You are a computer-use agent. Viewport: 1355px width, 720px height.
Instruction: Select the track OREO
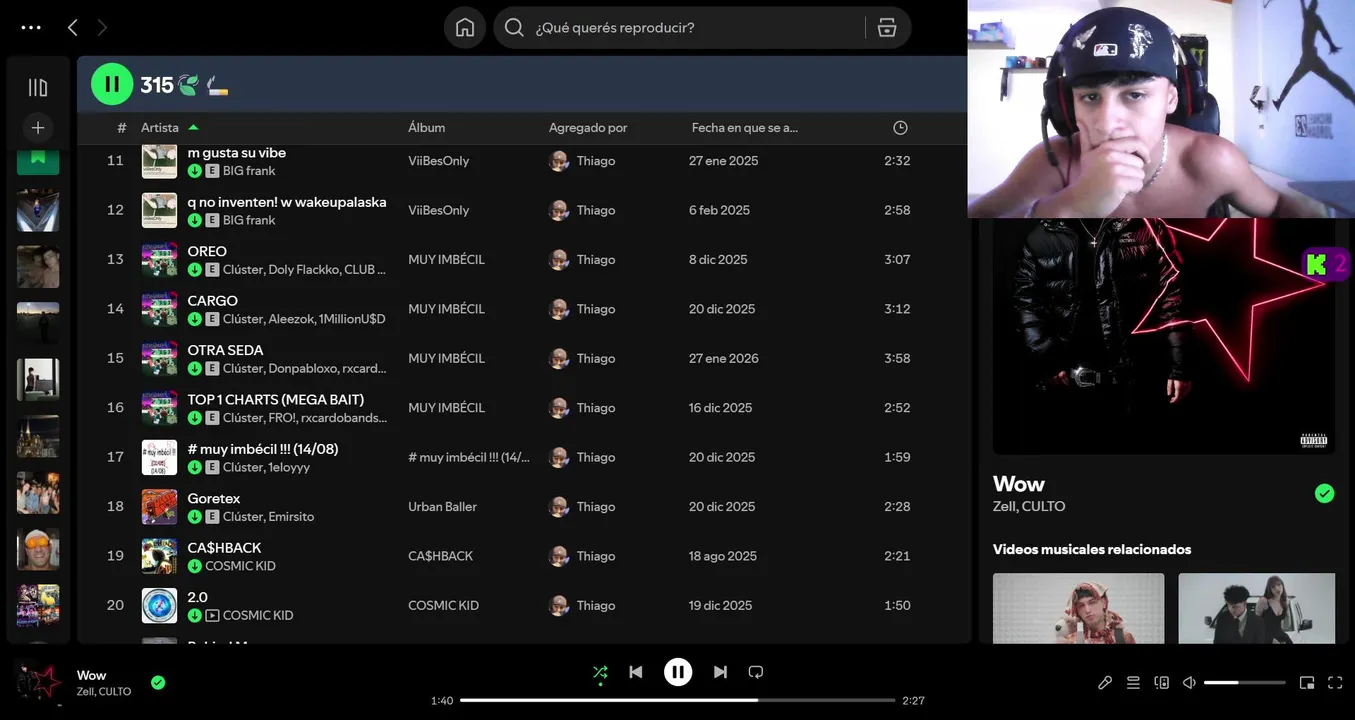pyautogui.click(x=207, y=251)
